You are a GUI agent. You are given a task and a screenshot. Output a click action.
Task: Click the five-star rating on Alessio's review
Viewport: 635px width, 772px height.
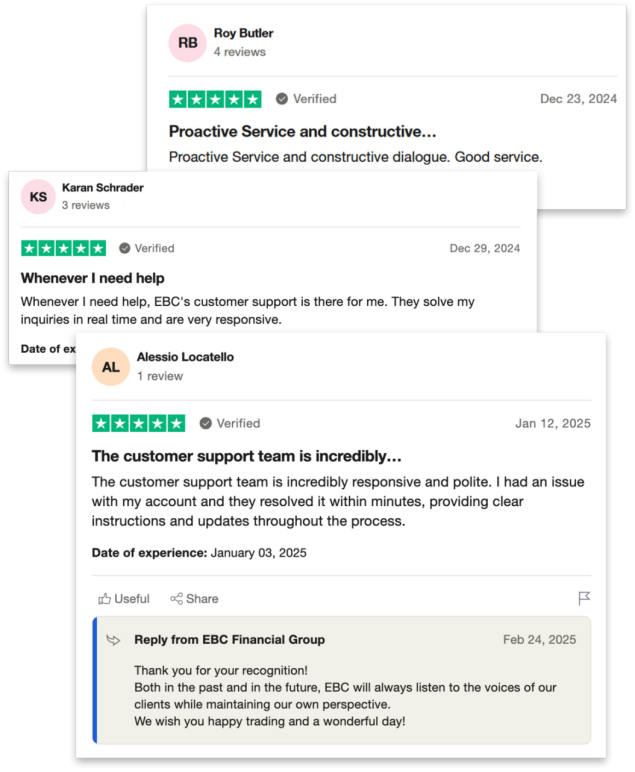[x=139, y=423]
